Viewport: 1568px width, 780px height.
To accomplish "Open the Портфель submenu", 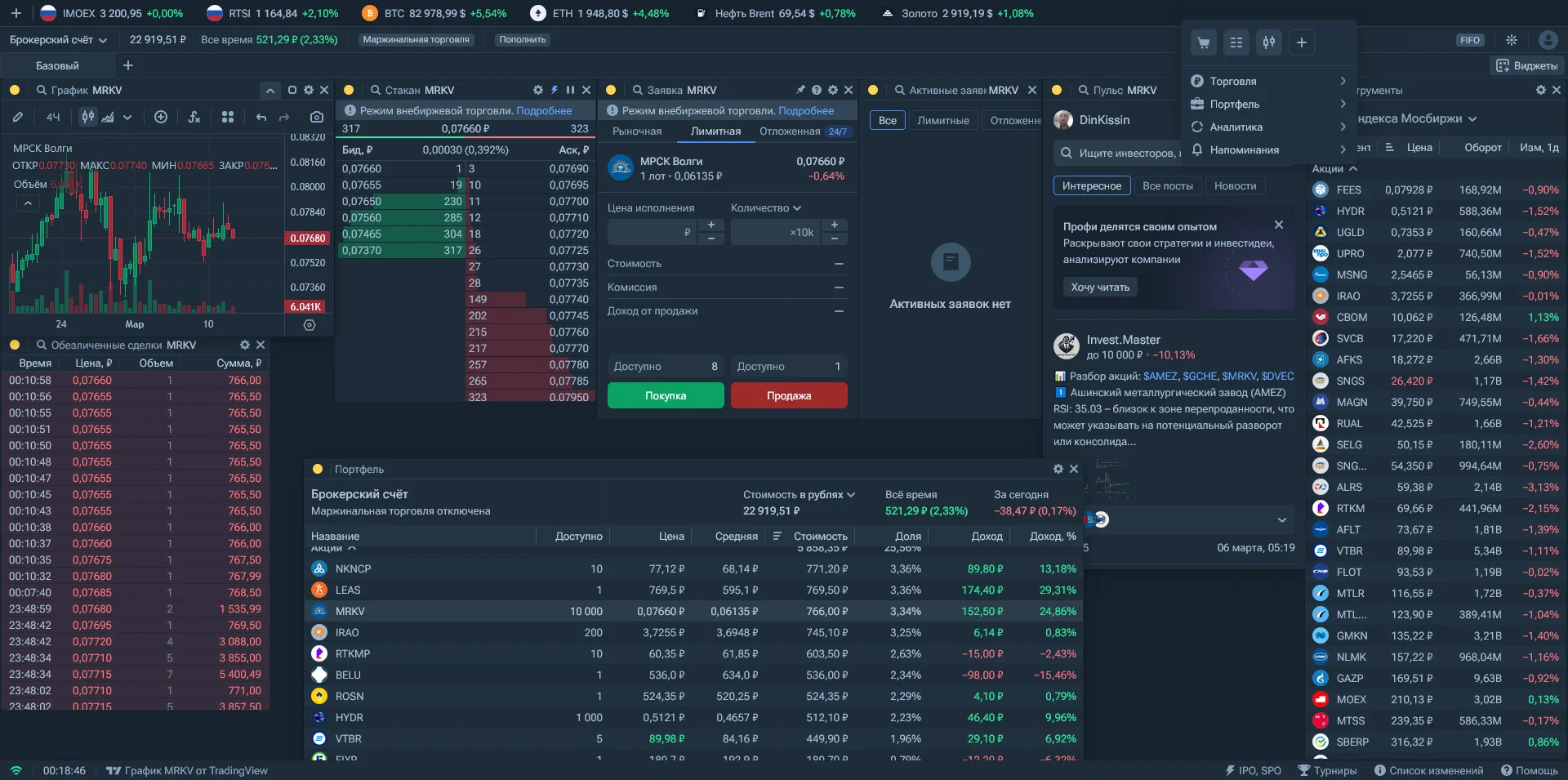I will tap(1268, 104).
